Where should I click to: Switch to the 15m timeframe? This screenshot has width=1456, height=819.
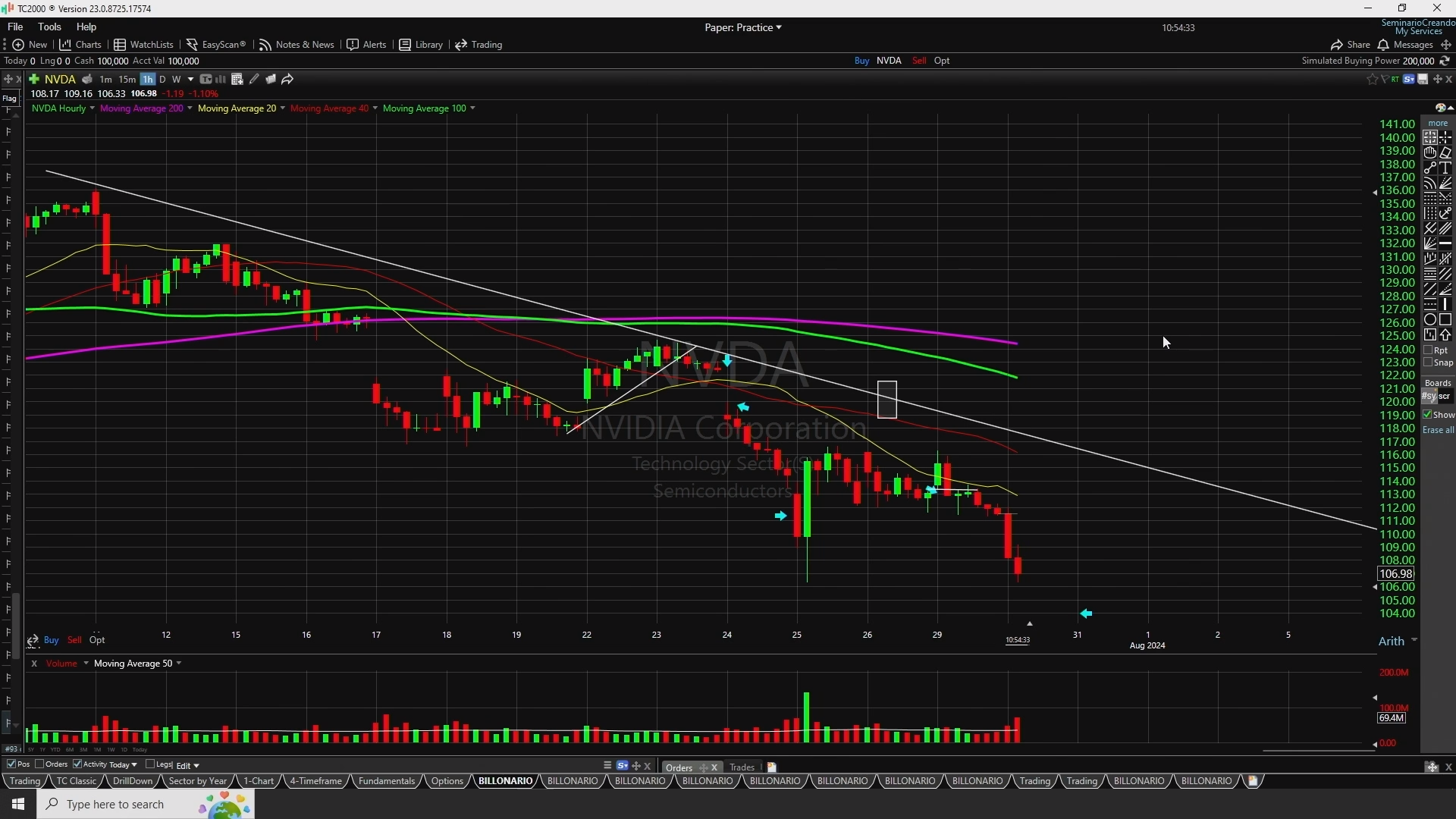tap(127, 79)
